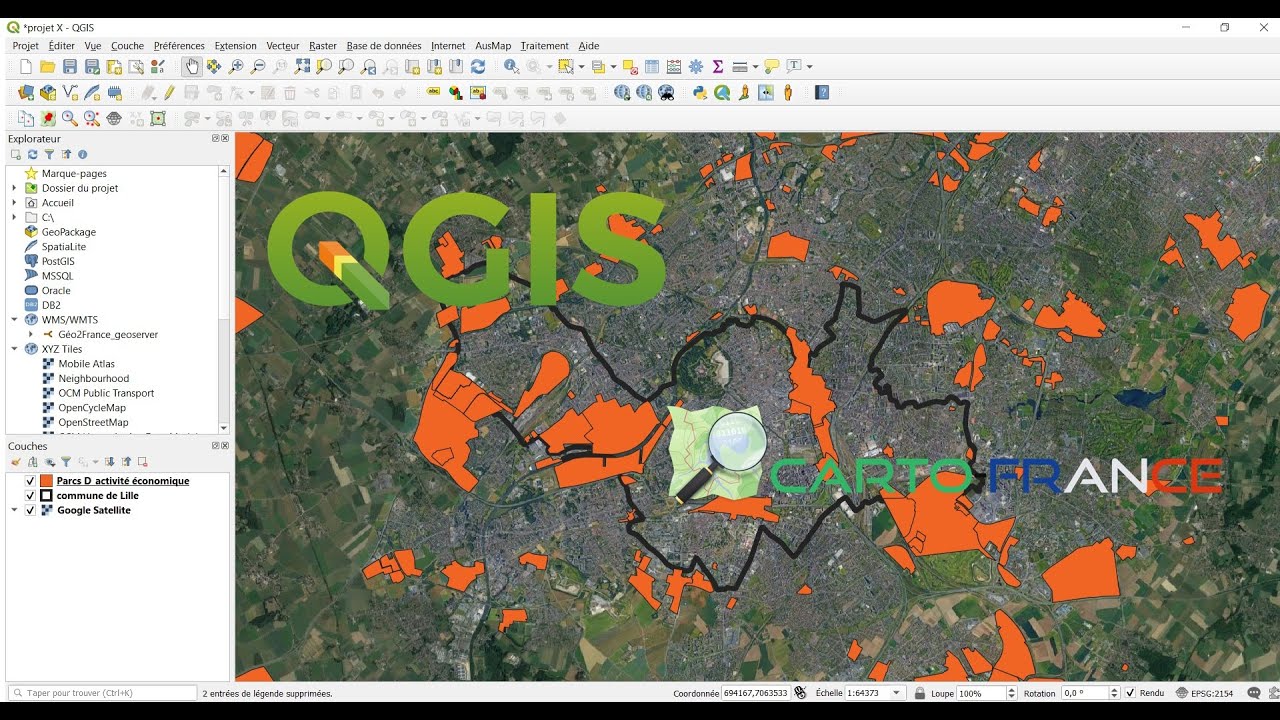This screenshot has height=720, width=1280.
Task: Open the Vecteur menu
Action: coord(283,46)
